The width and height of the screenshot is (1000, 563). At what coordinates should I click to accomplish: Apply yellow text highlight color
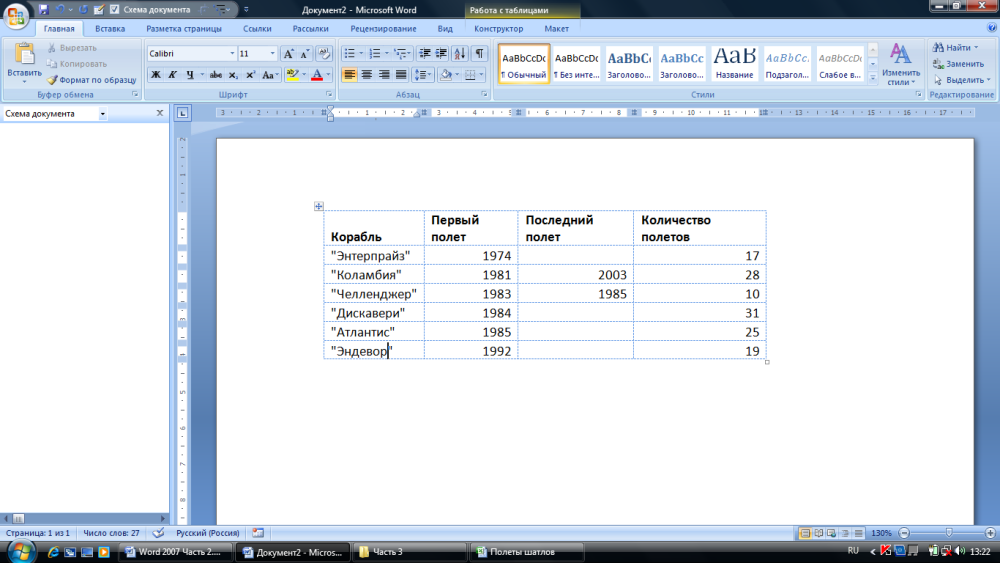pyautogui.click(x=292, y=75)
